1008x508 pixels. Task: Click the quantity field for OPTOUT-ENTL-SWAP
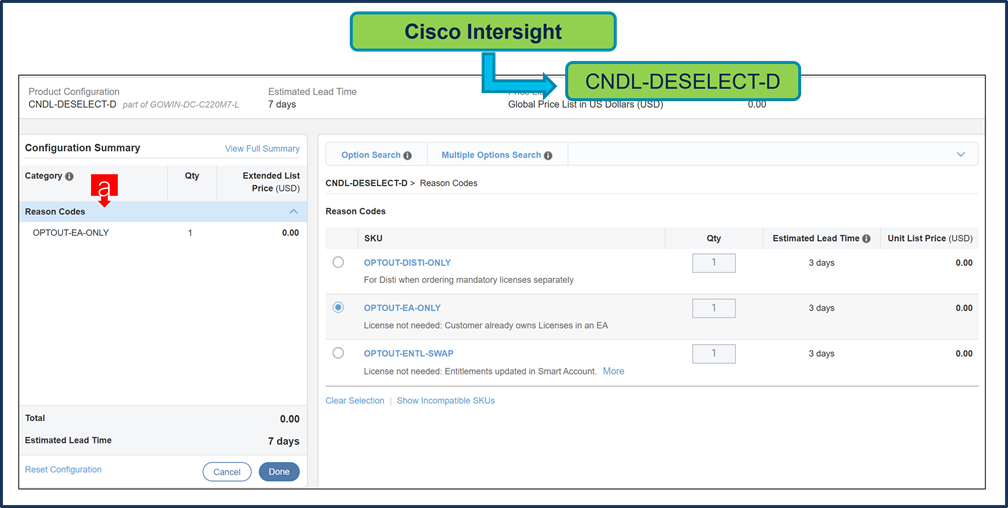[x=714, y=354]
